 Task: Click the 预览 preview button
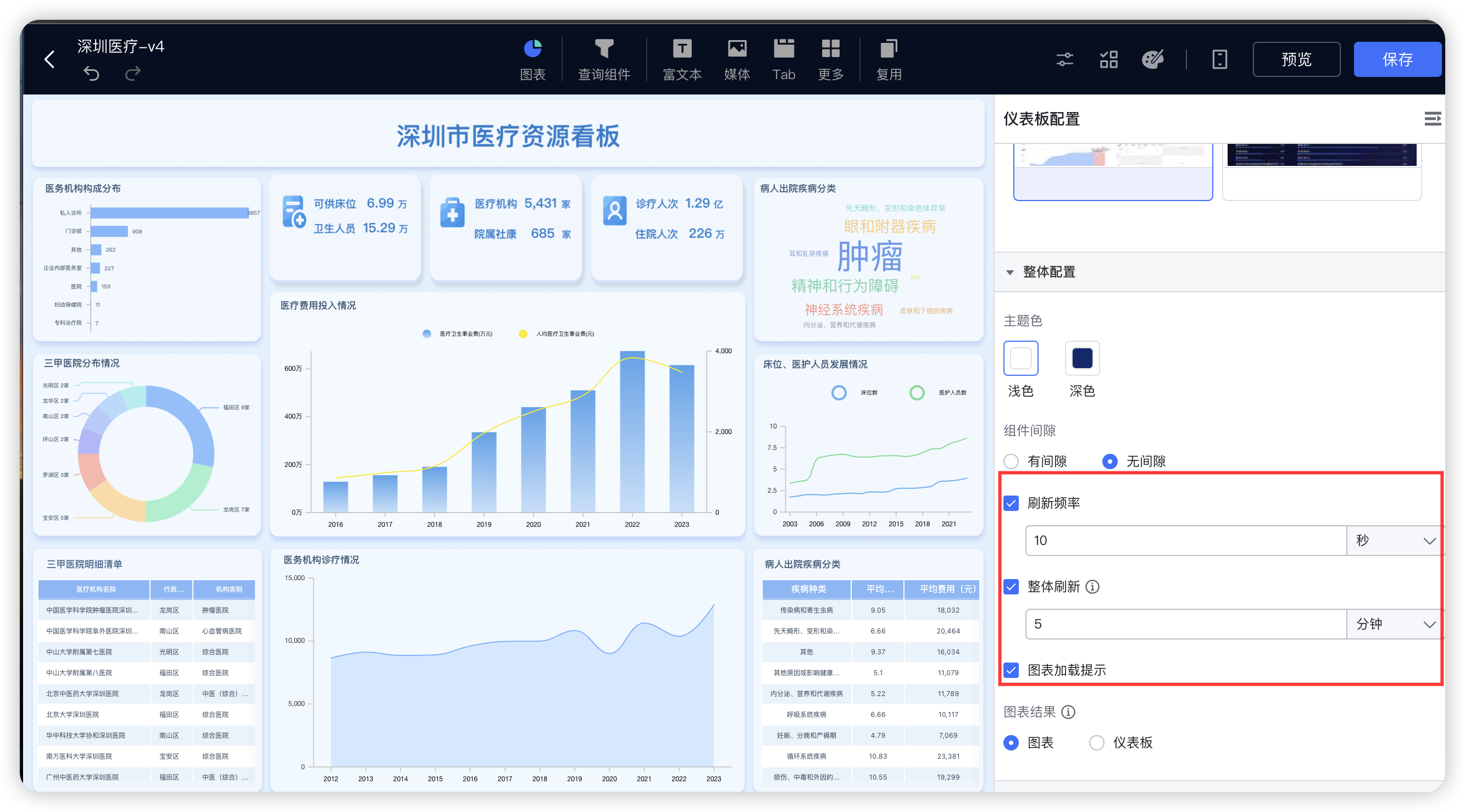pyautogui.click(x=1296, y=59)
